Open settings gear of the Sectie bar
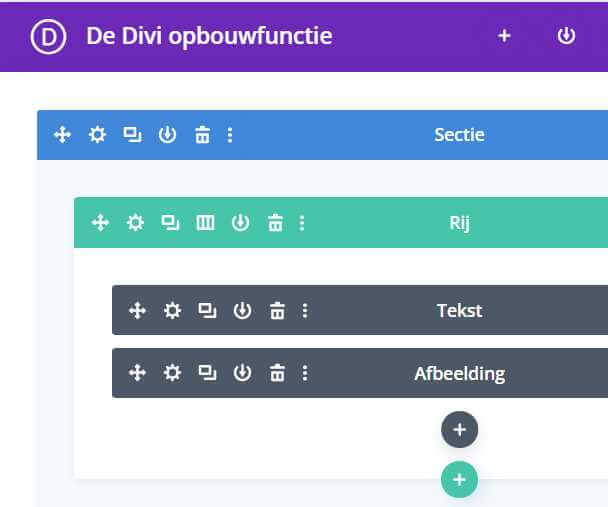608x507 pixels. pos(97,135)
